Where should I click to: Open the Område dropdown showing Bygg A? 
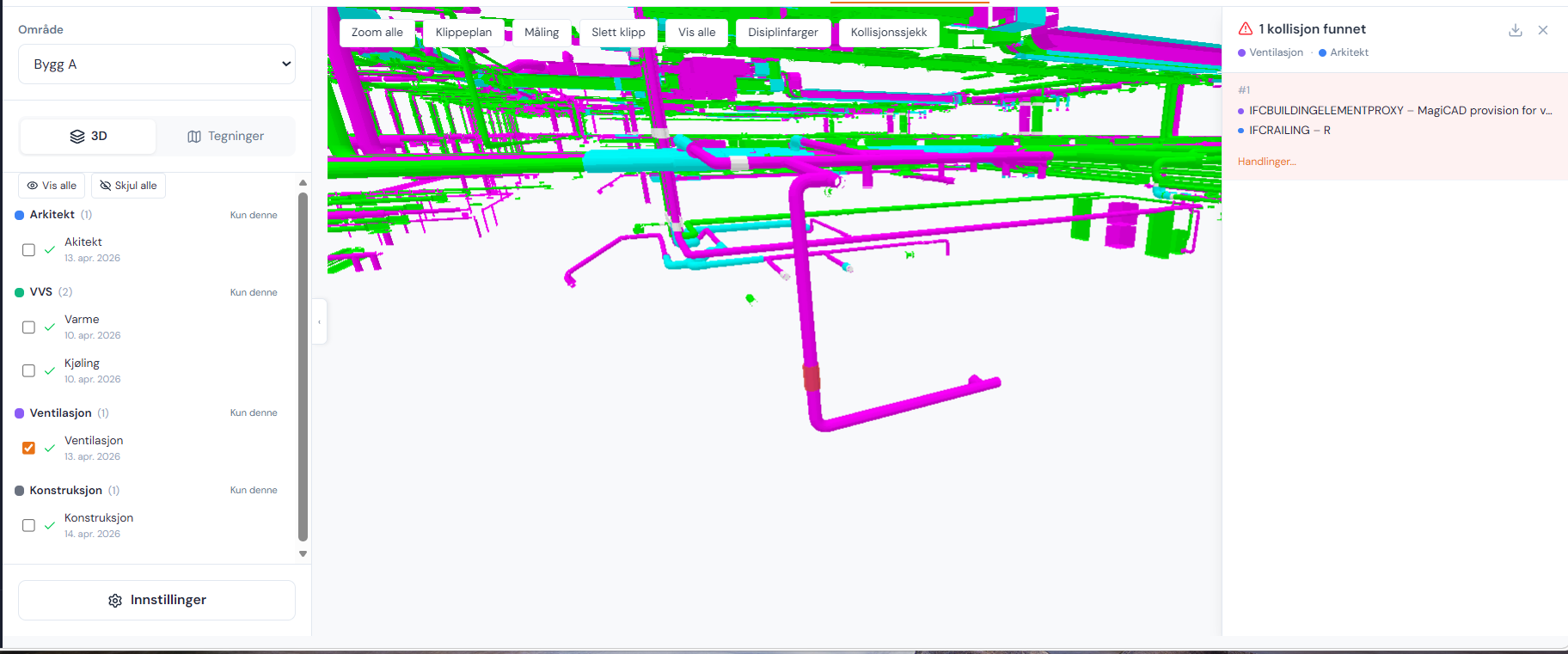point(156,64)
